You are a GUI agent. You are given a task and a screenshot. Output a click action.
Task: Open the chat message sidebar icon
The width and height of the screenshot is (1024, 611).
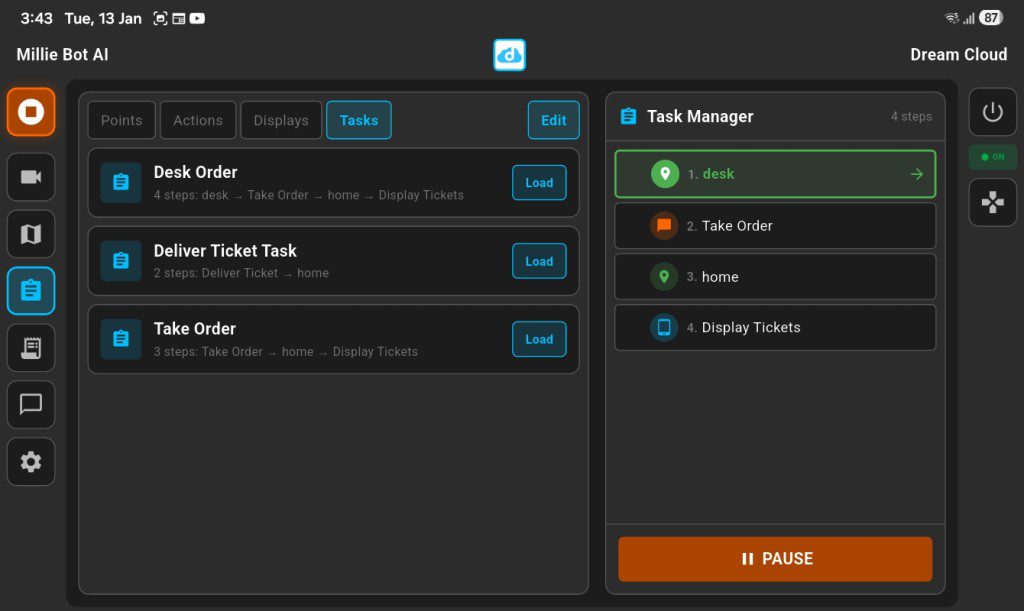tap(31, 404)
